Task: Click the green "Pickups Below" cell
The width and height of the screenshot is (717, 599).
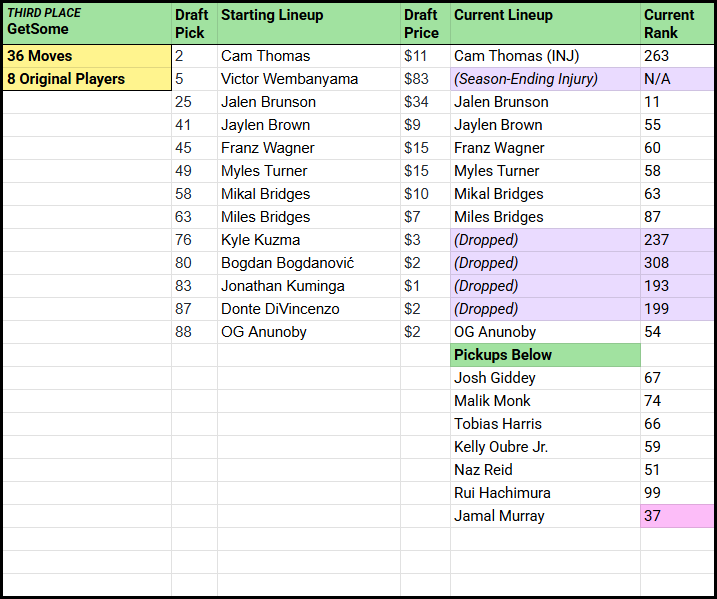Action: click(545, 355)
